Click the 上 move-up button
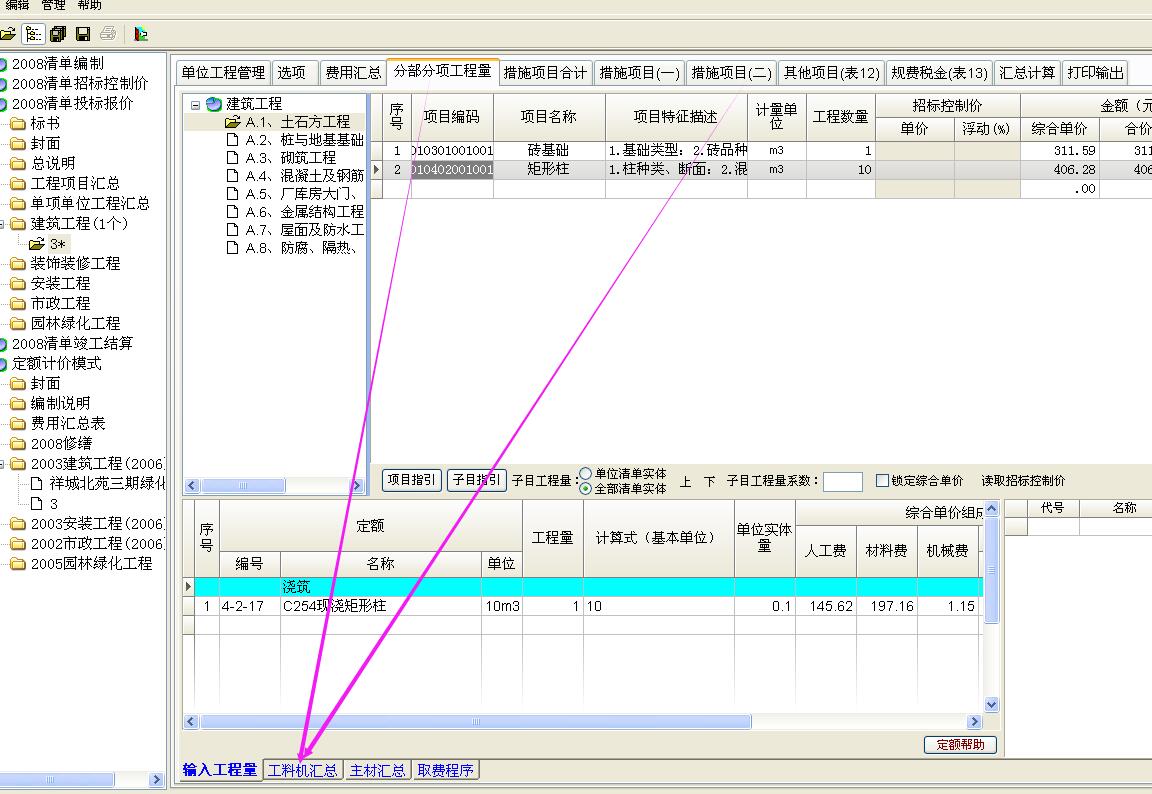The image size is (1152, 794). coord(685,482)
